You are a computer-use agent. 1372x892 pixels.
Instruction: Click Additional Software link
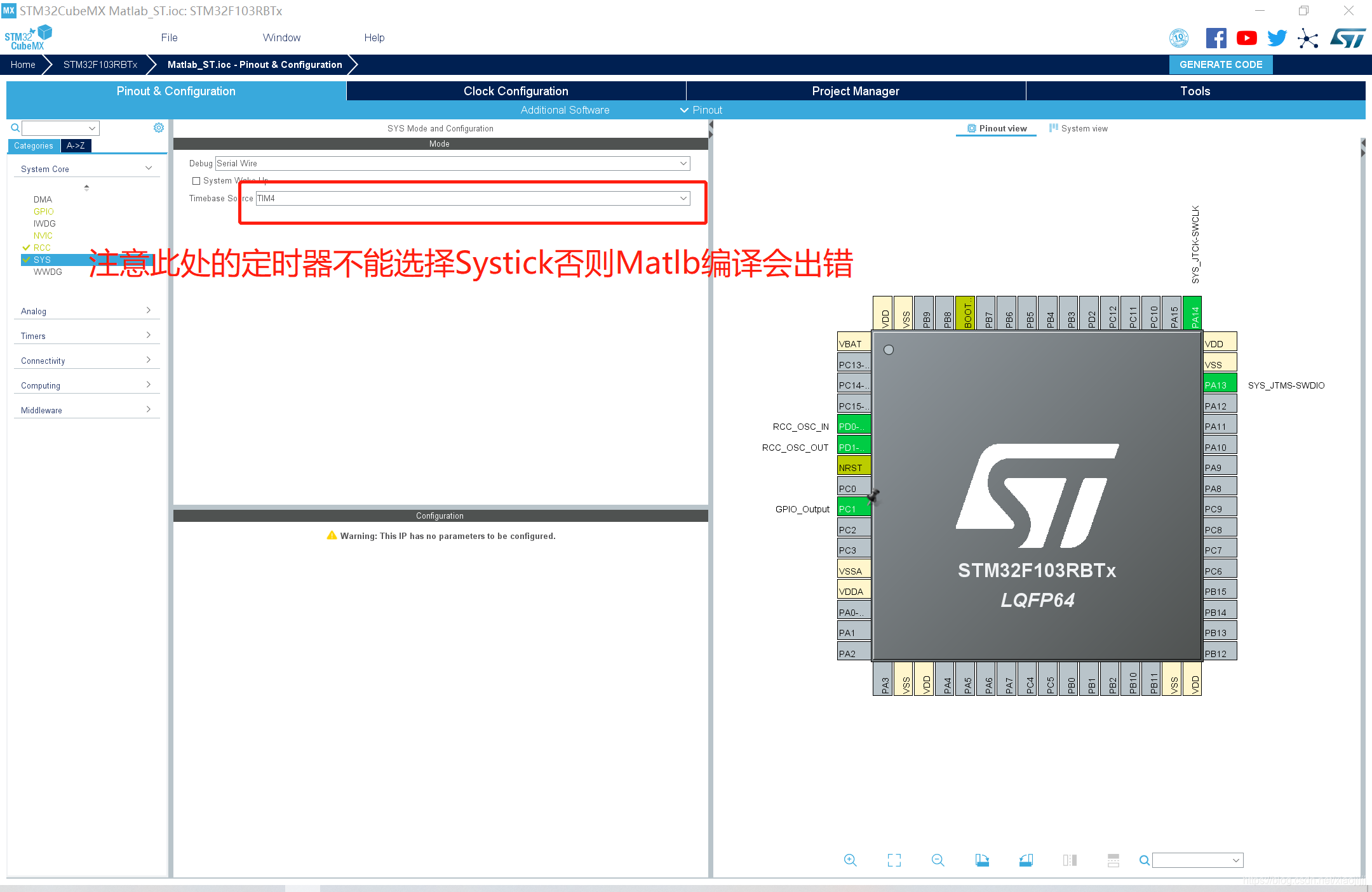[565, 110]
